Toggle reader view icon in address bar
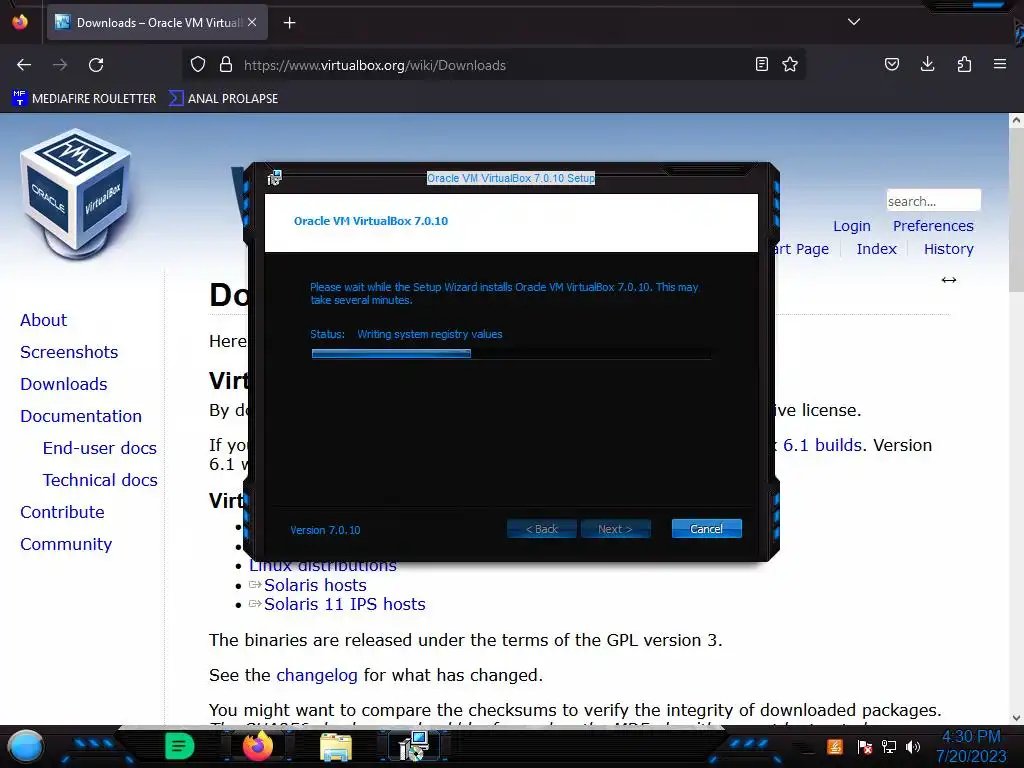 (x=761, y=64)
